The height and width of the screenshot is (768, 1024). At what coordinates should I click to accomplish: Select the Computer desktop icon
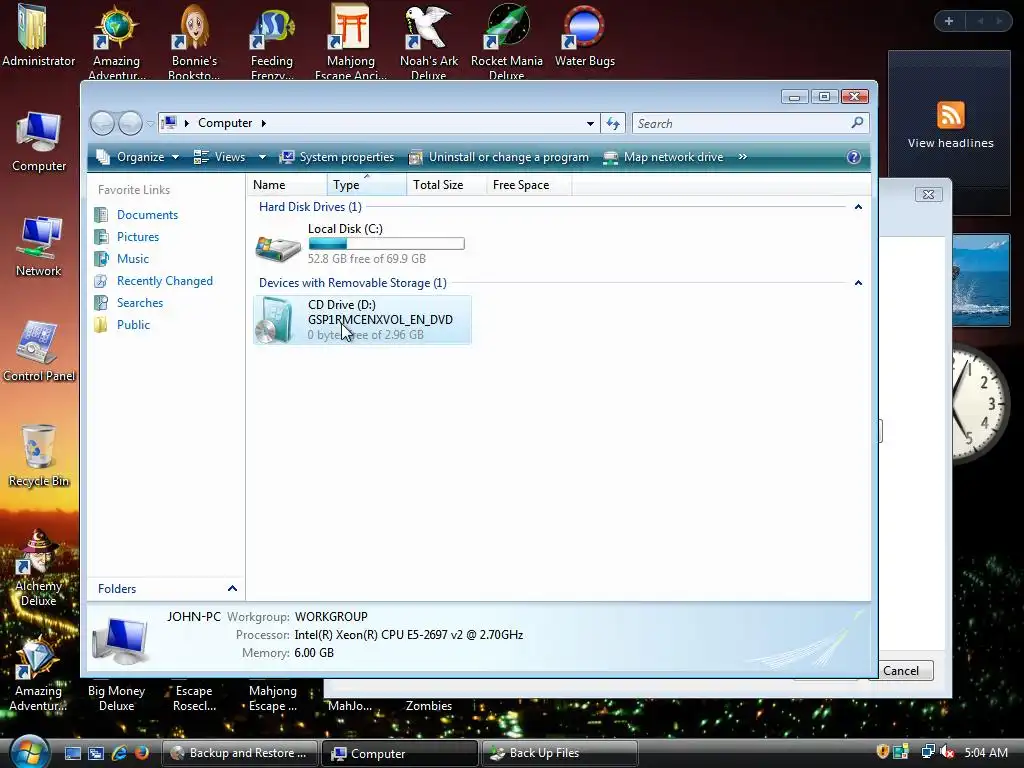39,140
